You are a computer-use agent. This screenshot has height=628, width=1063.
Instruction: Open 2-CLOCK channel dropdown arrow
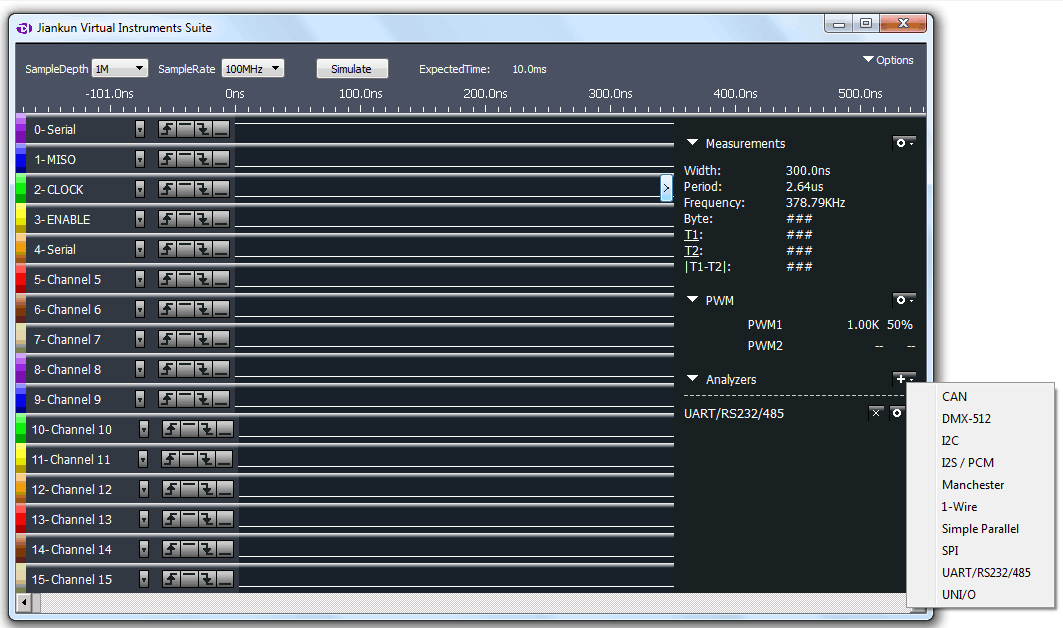140,189
